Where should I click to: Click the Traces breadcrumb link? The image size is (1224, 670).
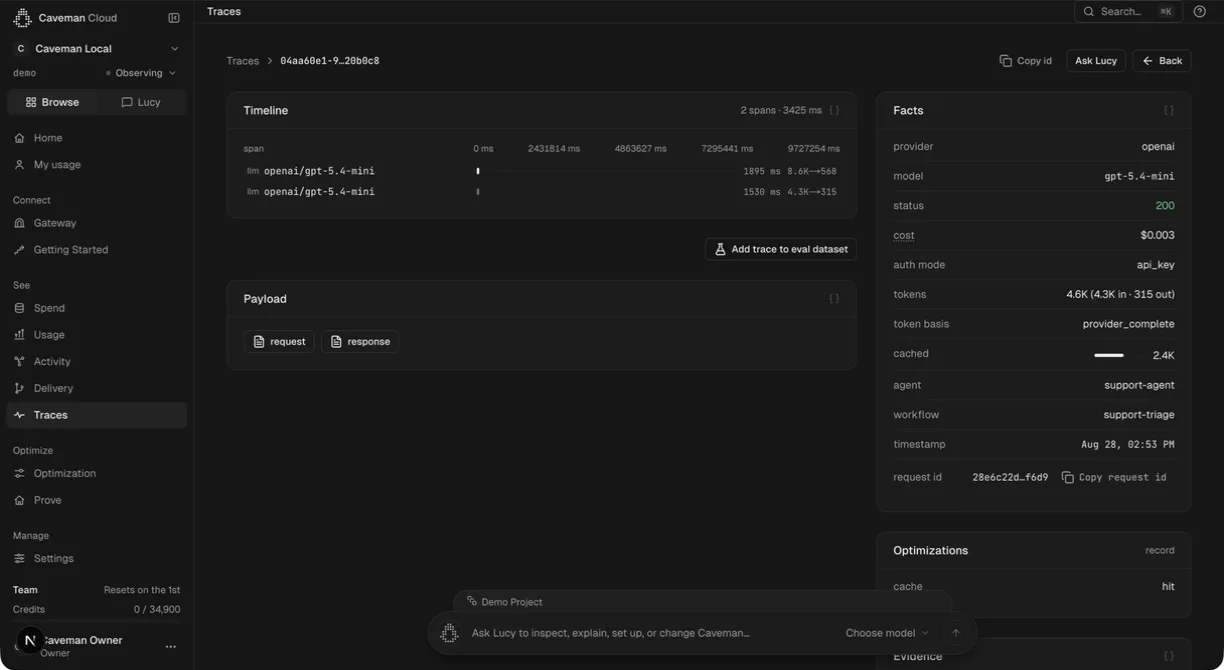point(243,61)
